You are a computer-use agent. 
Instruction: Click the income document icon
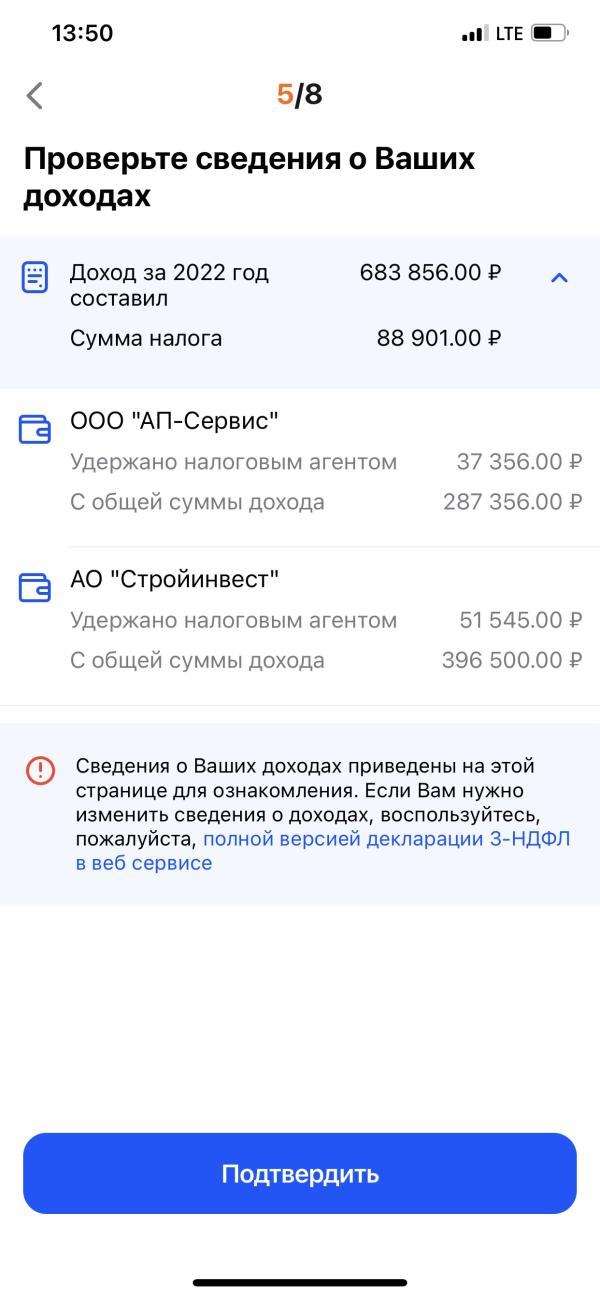pos(35,277)
